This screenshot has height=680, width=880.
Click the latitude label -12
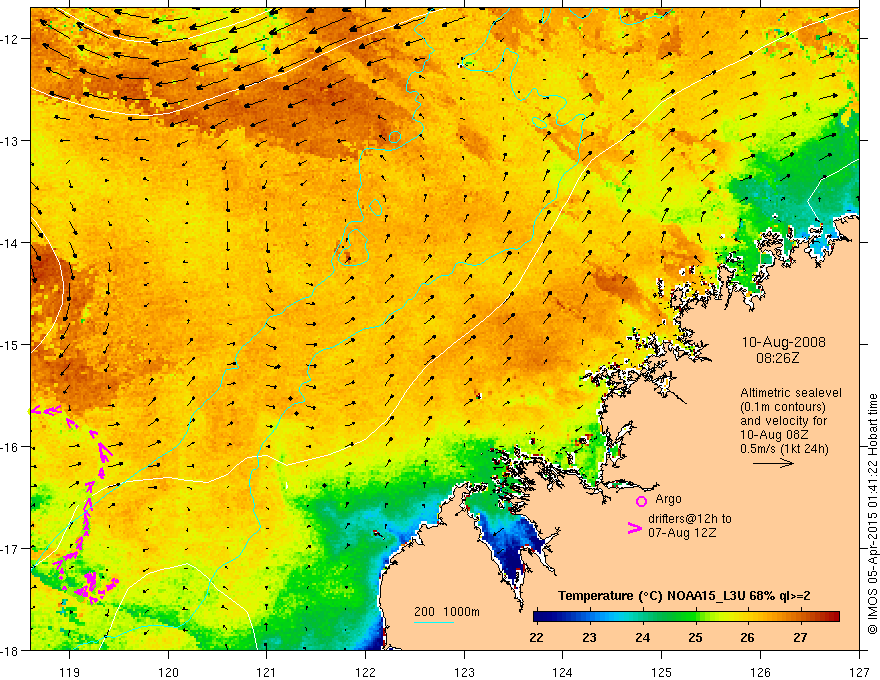coord(11,39)
